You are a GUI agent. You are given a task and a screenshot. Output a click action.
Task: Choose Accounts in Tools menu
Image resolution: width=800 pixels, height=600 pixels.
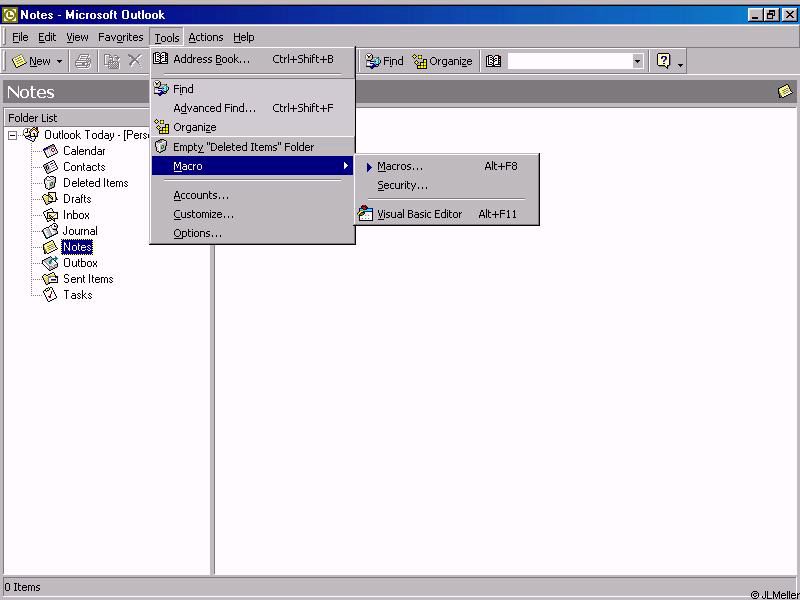point(253,195)
